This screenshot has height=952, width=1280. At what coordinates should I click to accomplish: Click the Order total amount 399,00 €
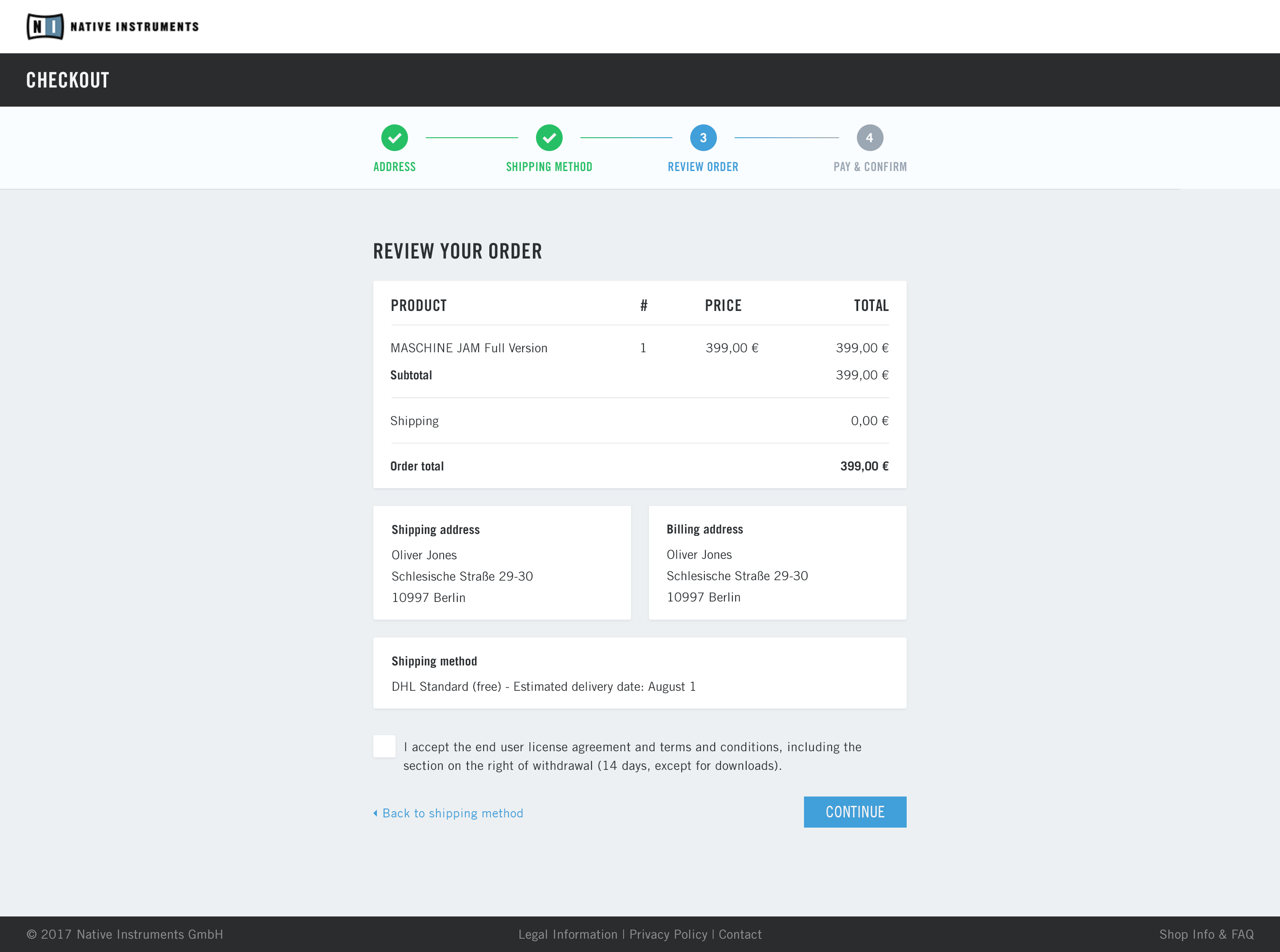[864, 466]
